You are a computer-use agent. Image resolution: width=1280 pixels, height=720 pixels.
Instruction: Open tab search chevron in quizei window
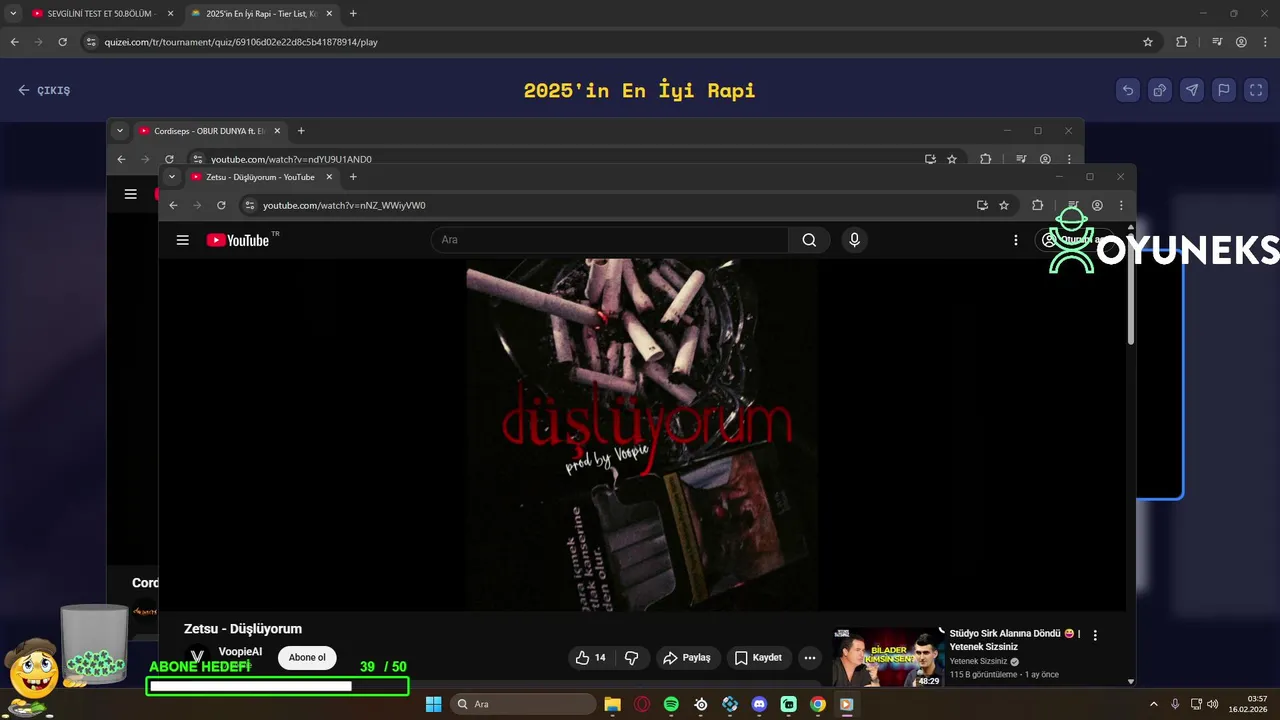(13, 14)
